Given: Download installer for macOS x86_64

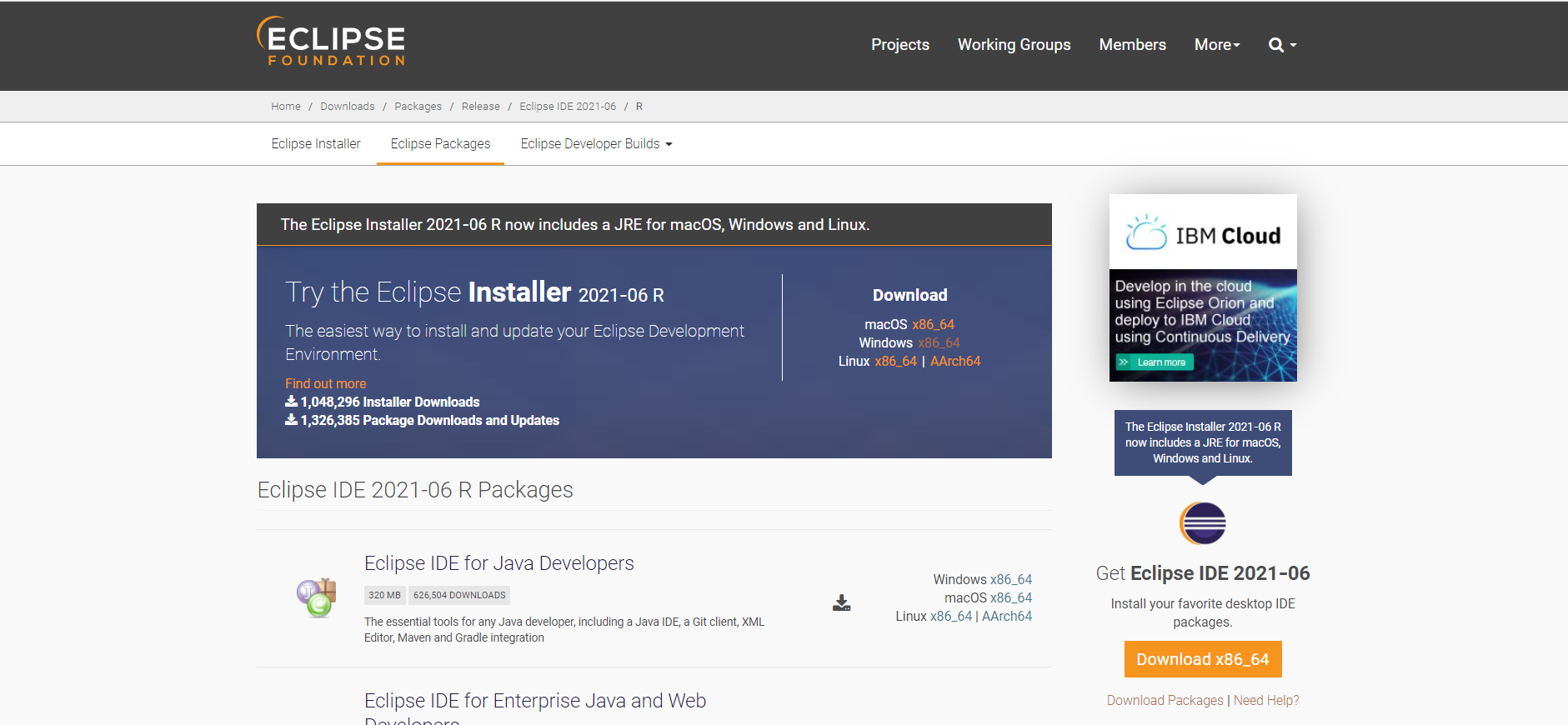Looking at the screenshot, I should (933, 325).
